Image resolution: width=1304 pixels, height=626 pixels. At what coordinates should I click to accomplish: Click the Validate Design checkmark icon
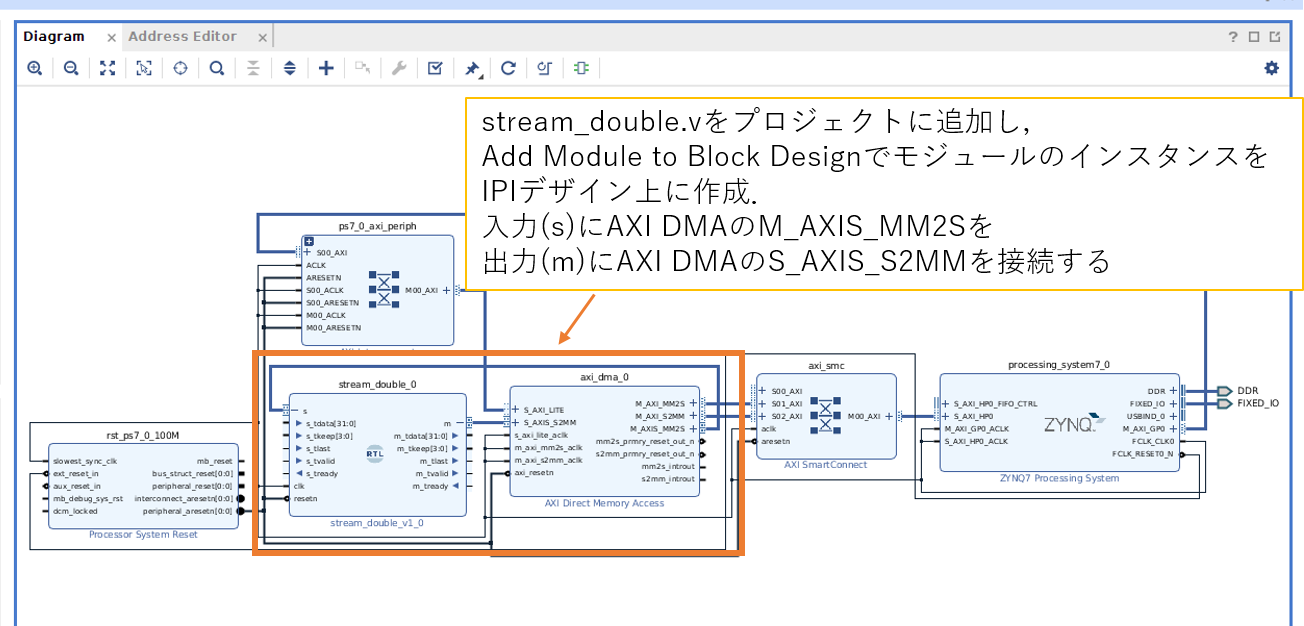435,68
